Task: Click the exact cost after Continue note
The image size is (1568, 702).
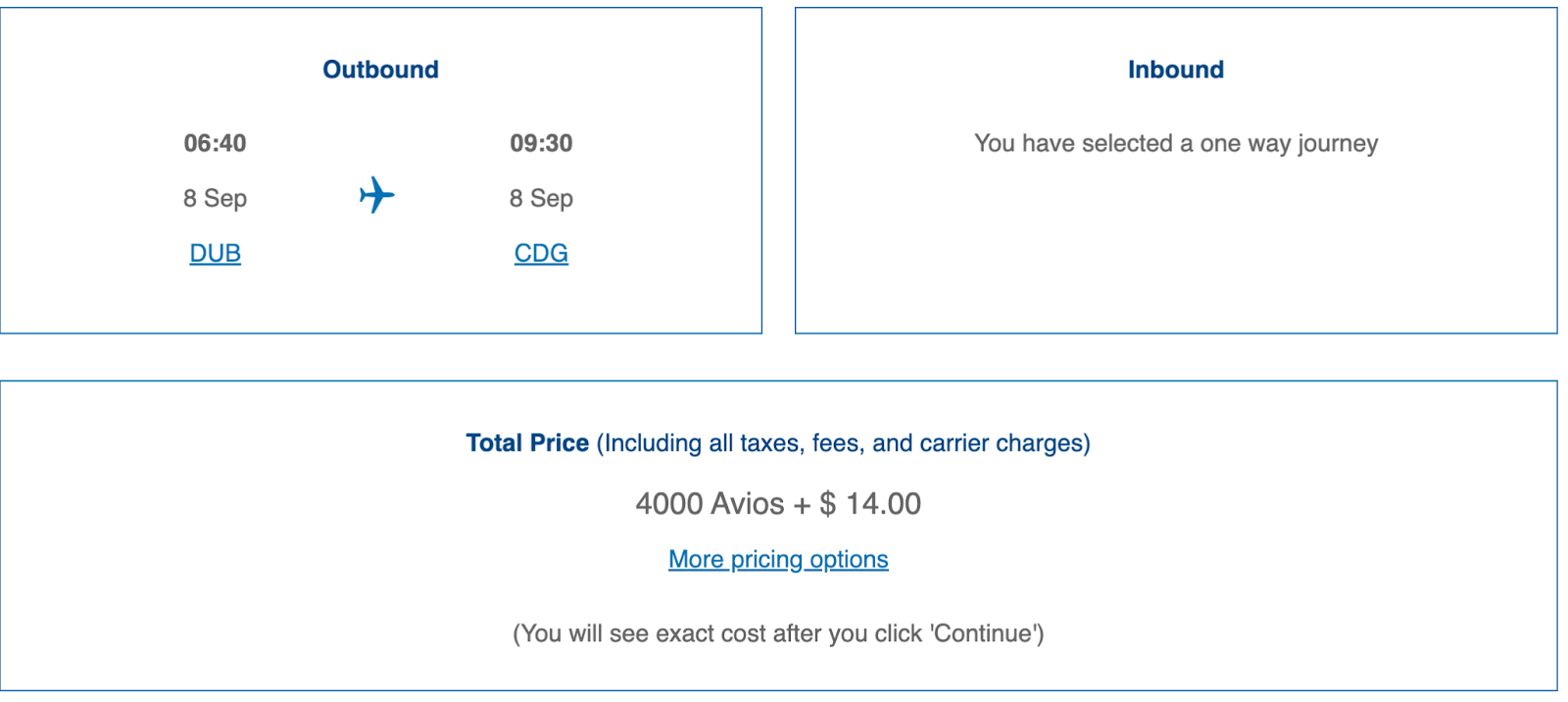Action: click(x=778, y=633)
